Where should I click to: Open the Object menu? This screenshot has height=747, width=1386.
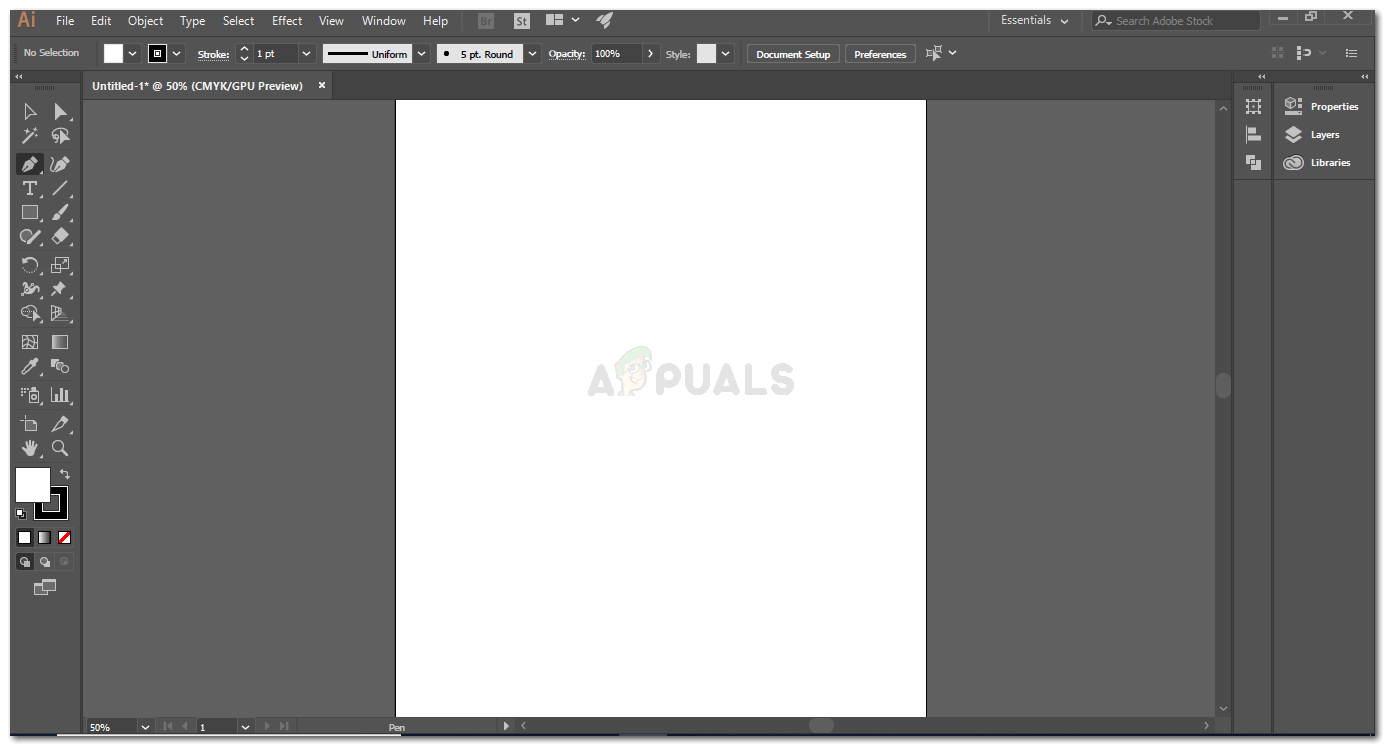tap(146, 21)
